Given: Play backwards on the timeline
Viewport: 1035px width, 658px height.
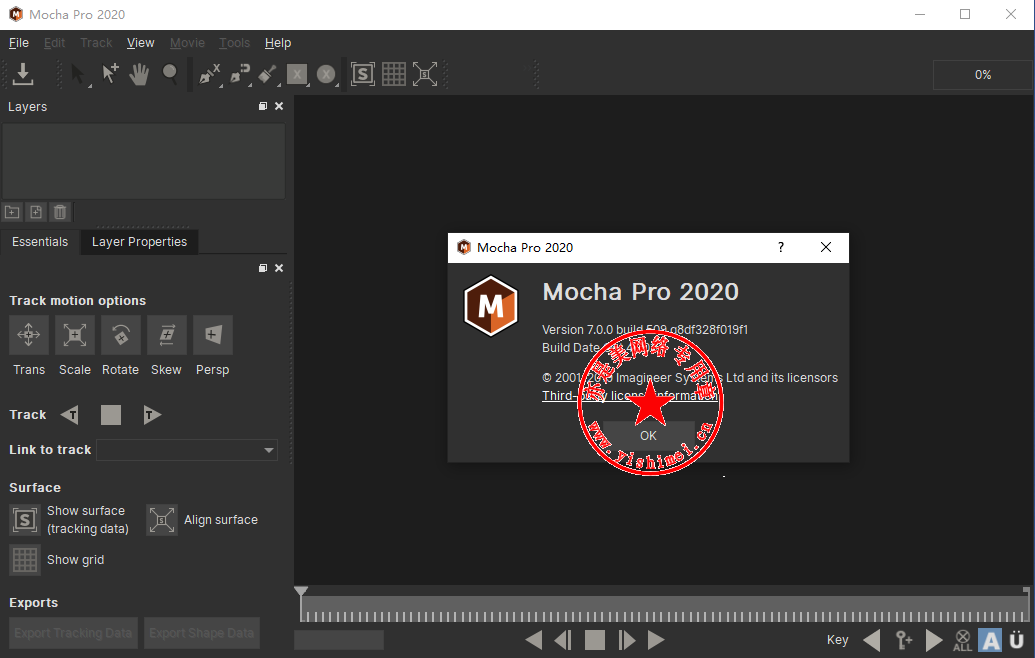Looking at the screenshot, I should (534, 640).
